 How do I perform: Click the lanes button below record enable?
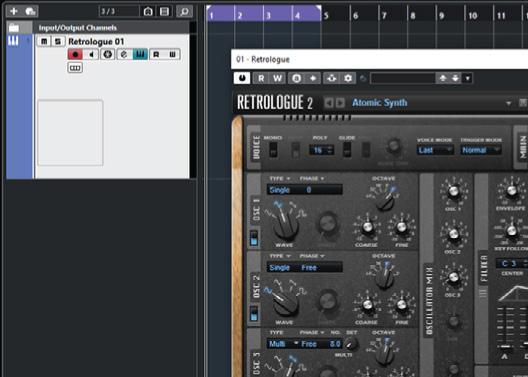pyautogui.click(x=75, y=68)
